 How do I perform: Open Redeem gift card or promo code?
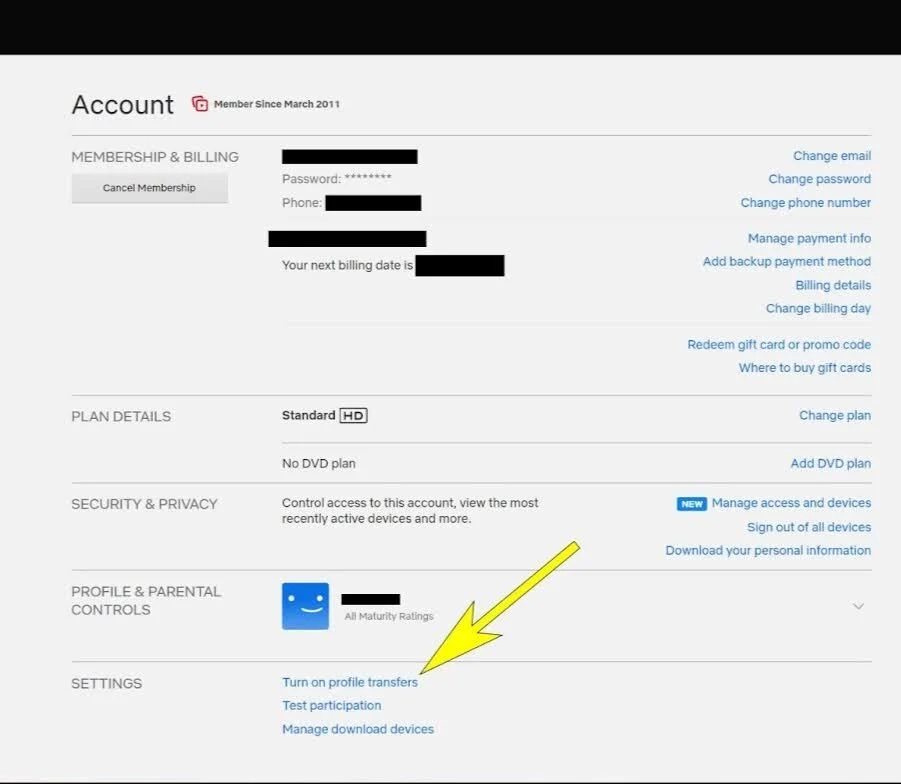tap(778, 345)
